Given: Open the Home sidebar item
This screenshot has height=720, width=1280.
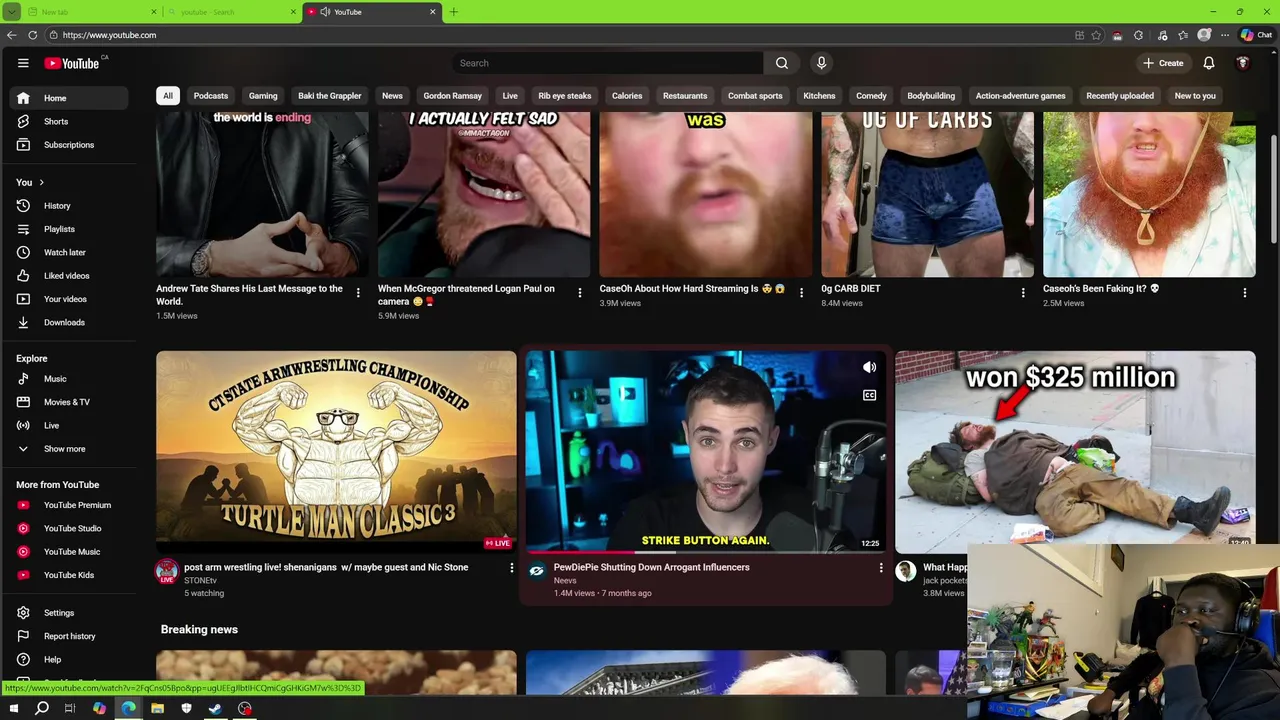Looking at the screenshot, I should (69, 98).
